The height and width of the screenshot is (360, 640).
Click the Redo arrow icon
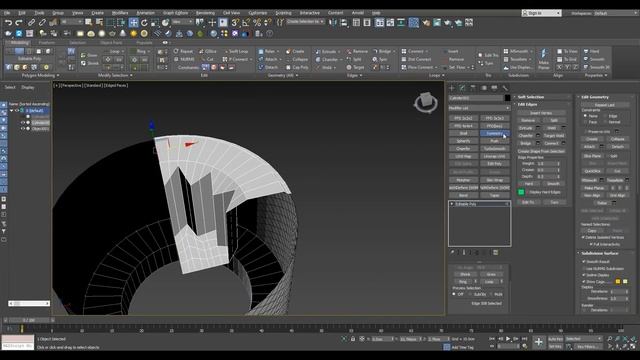[18, 22]
